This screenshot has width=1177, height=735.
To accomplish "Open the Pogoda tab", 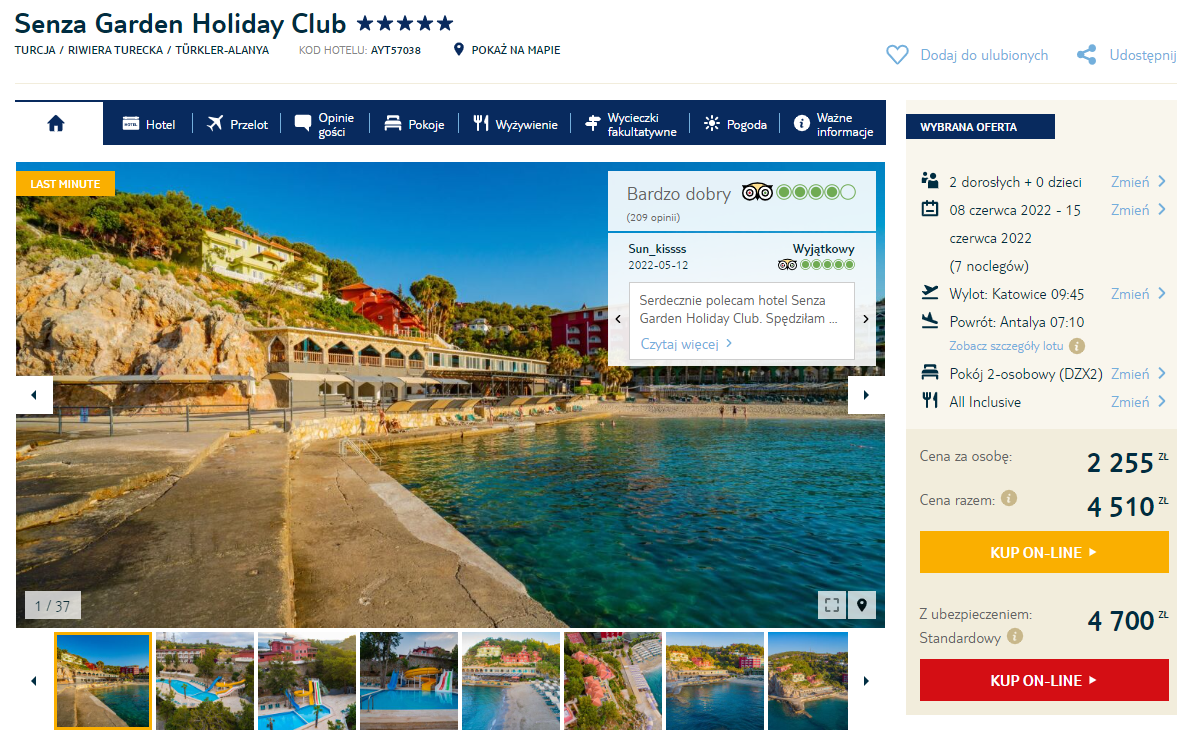I will click(x=736, y=124).
